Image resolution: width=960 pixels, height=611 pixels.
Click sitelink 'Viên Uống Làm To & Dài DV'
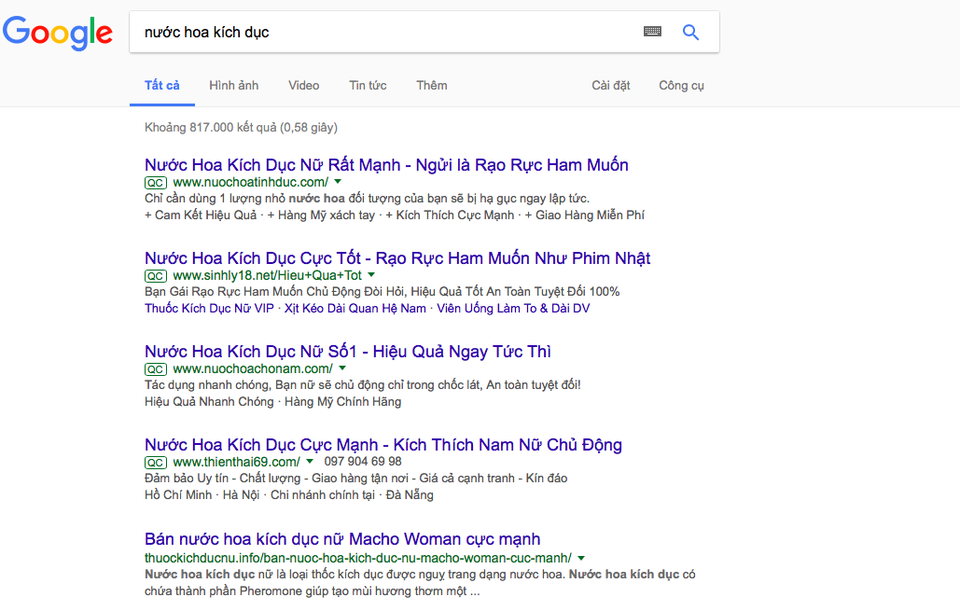(513, 309)
